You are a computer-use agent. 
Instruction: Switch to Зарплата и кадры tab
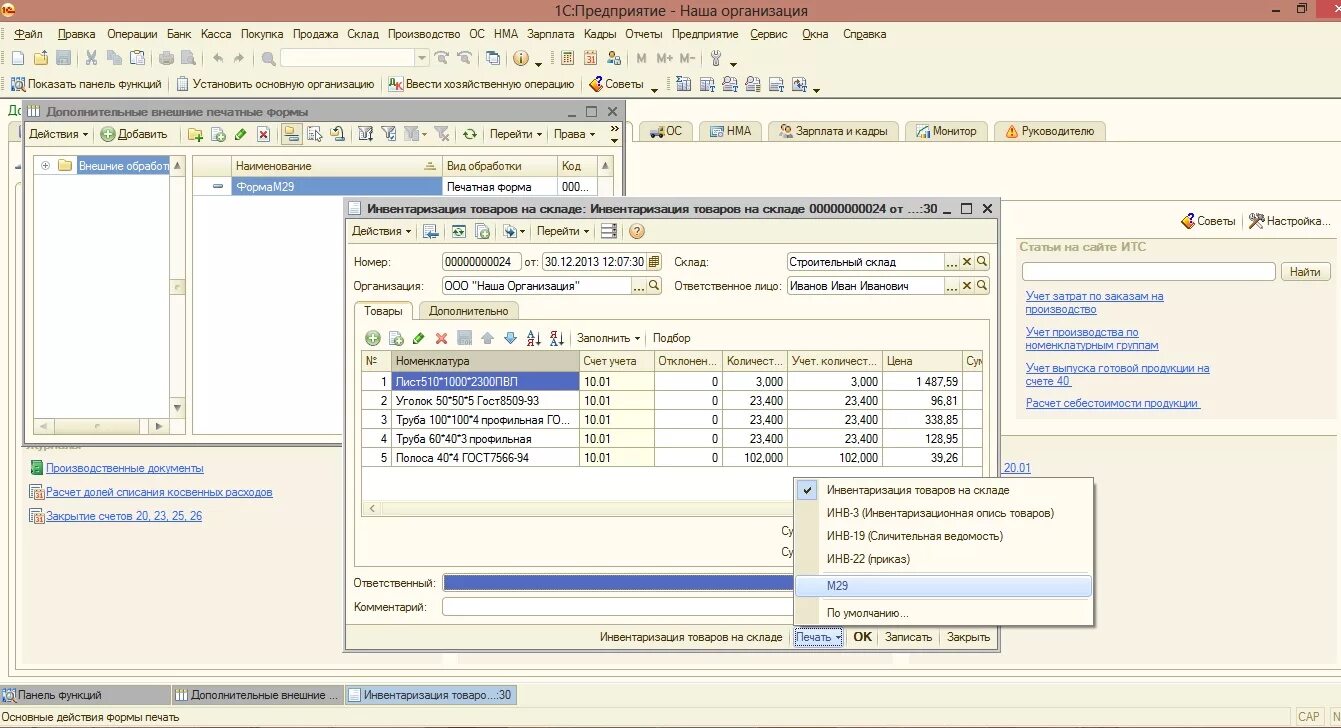pyautogui.click(x=832, y=131)
